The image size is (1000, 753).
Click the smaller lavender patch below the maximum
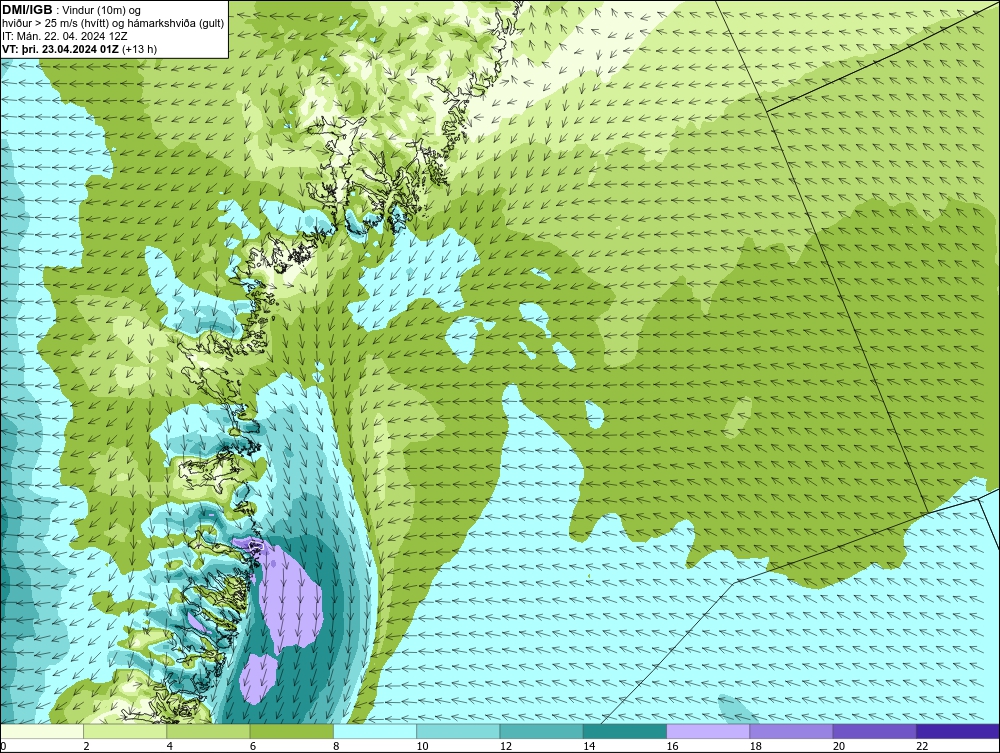[258, 678]
